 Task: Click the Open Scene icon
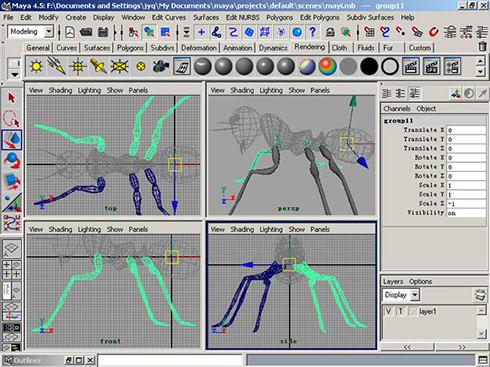[x=86, y=32]
